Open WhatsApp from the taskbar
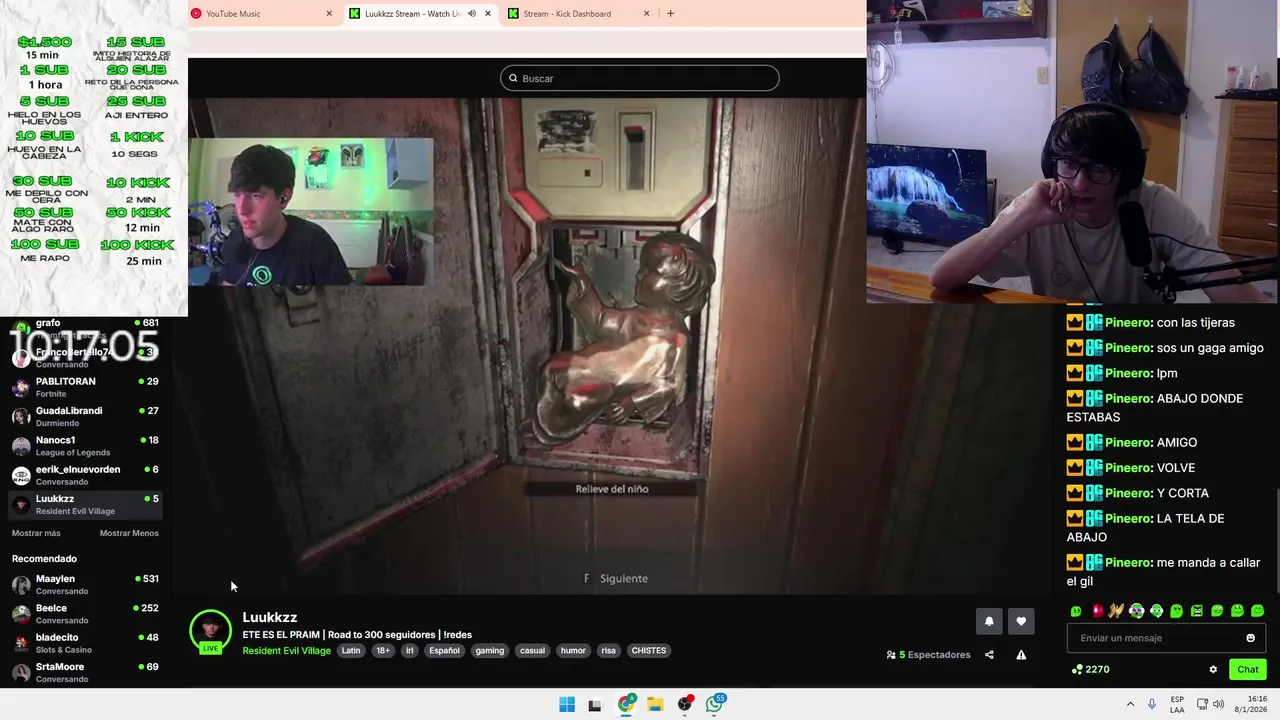This screenshot has width=1280, height=720. pyautogui.click(x=714, y=704)
